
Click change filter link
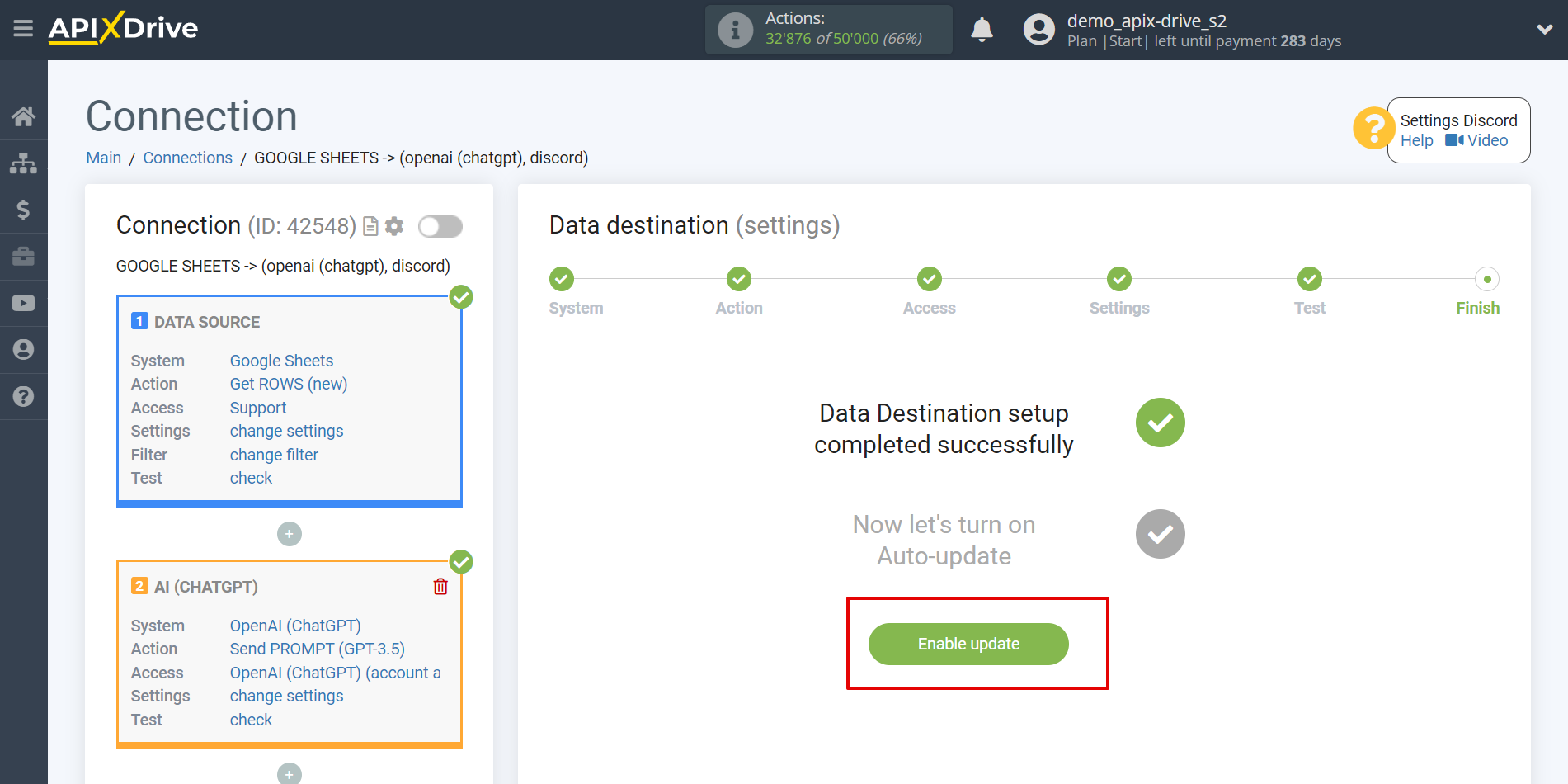274,455
